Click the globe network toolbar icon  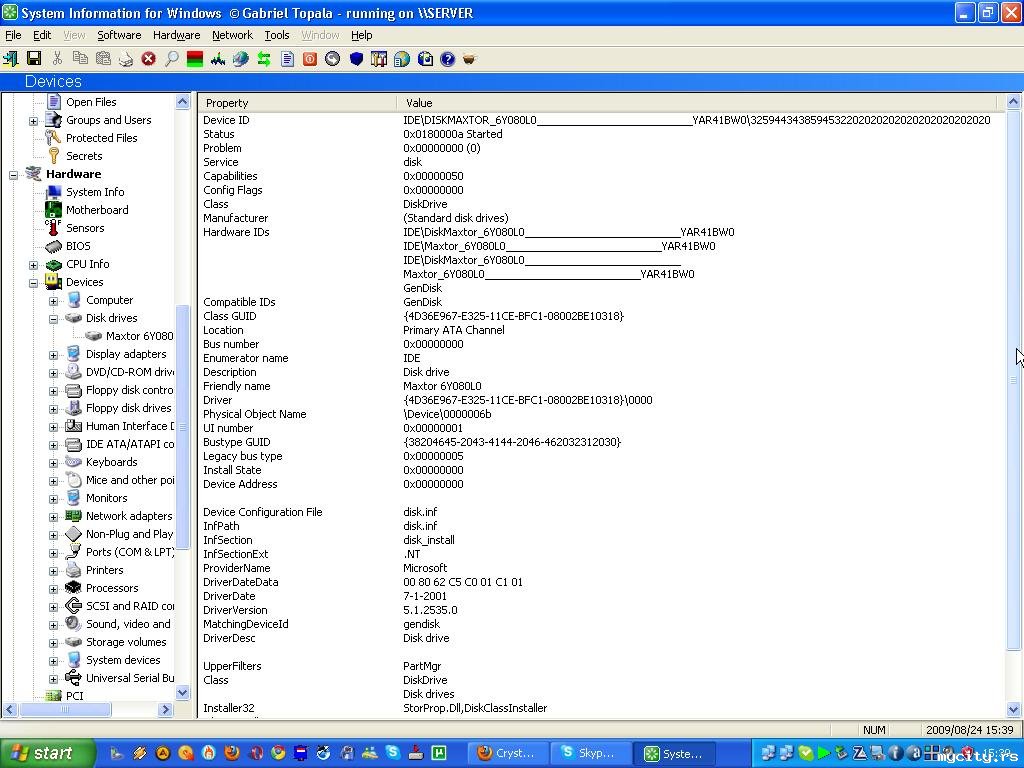(241, 59)
